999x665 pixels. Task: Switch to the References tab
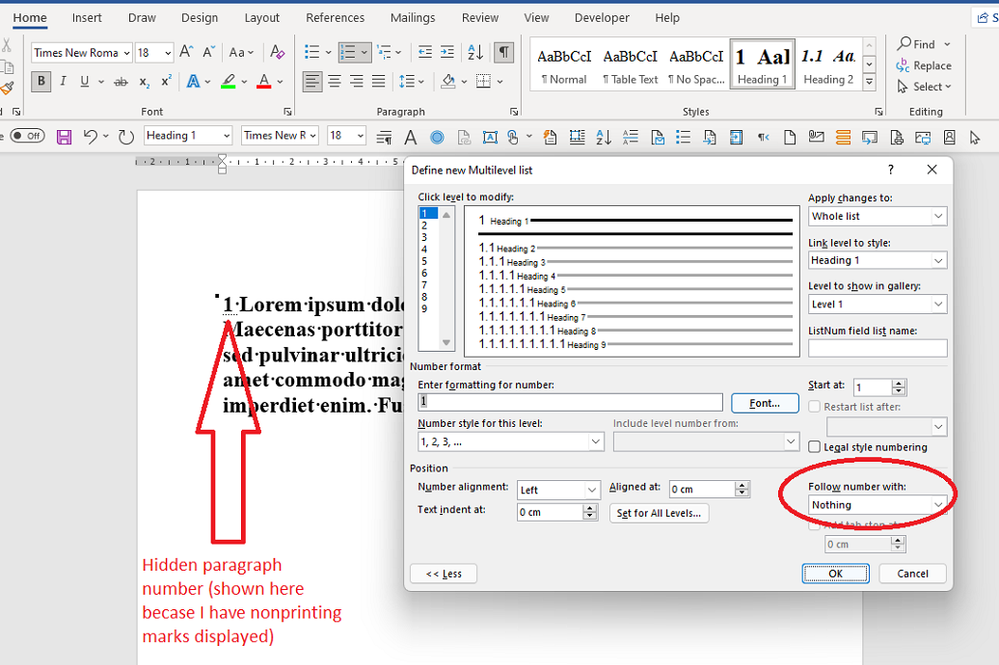tap(335, 18)
